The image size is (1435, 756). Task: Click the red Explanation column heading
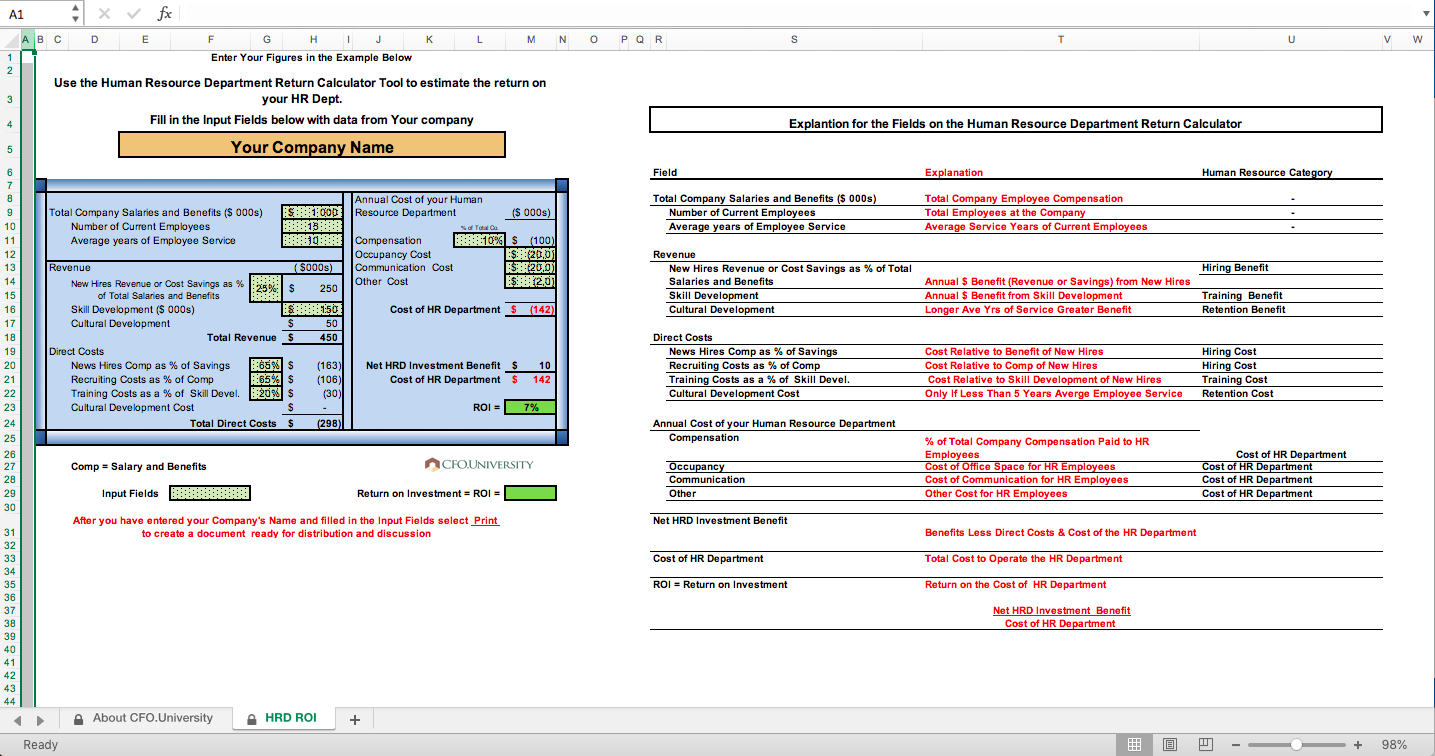click(953, 173)
